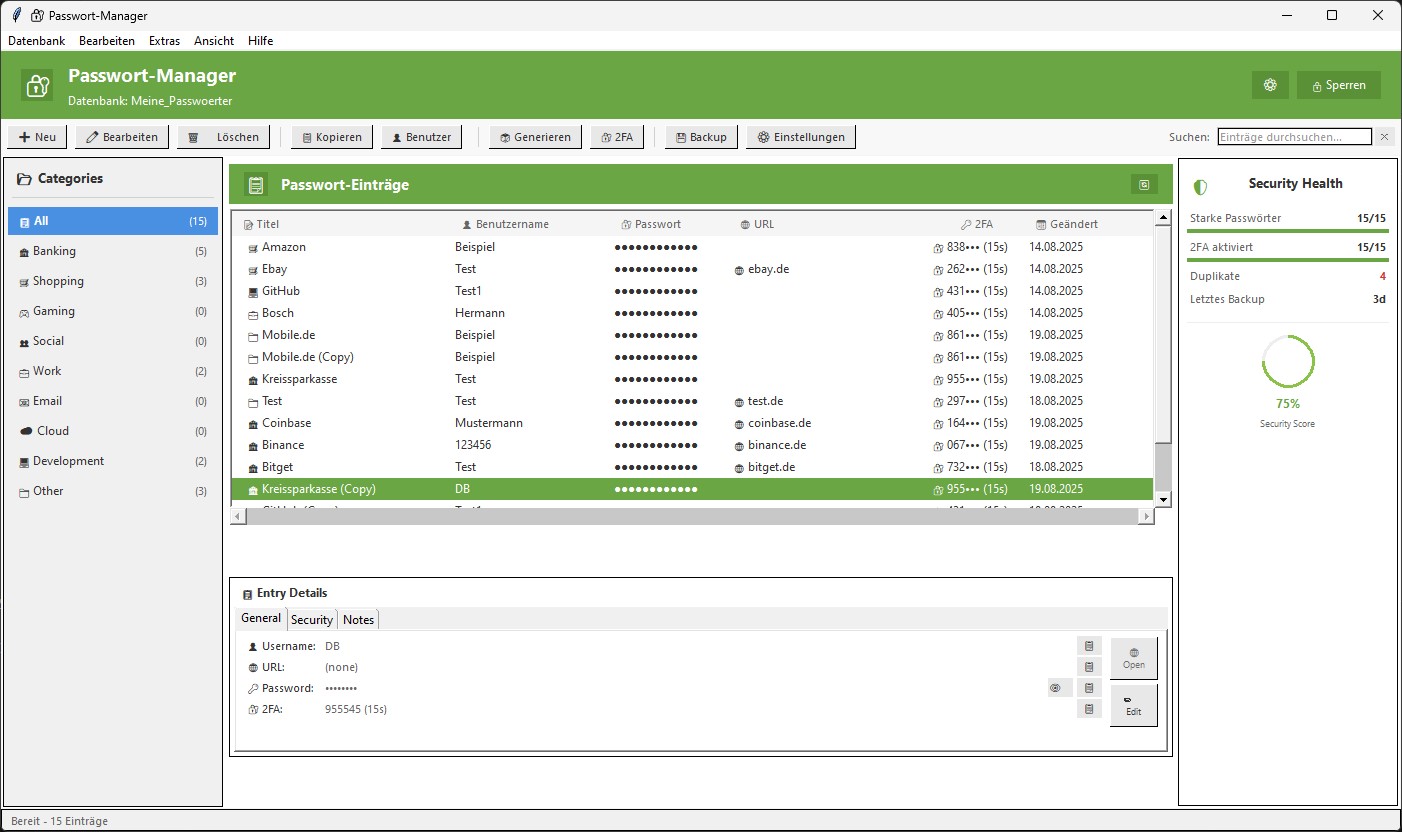
Task: Open the Datenbank menu
Action: [x=37, y=41]
